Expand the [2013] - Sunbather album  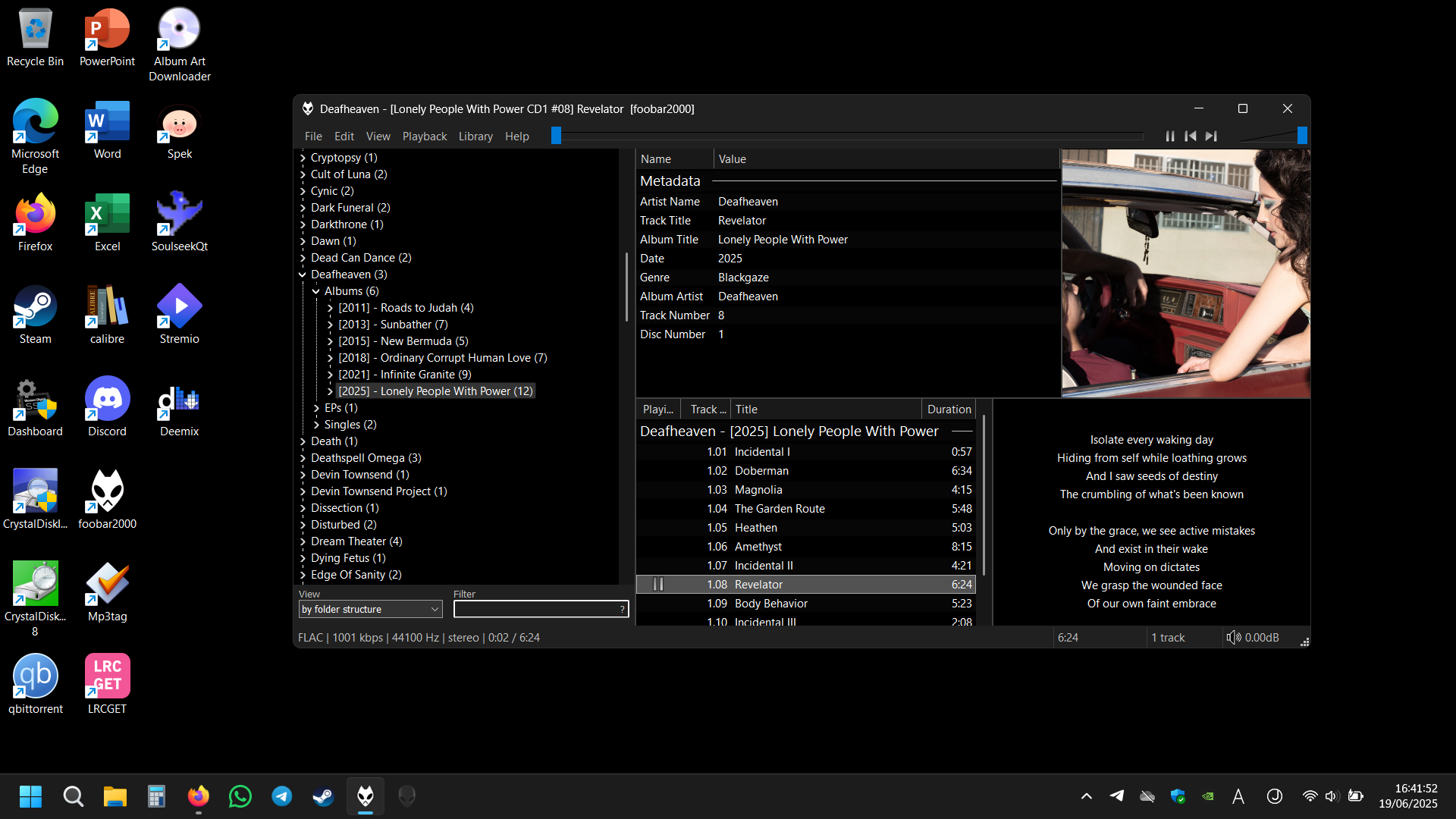click(330, 325)
